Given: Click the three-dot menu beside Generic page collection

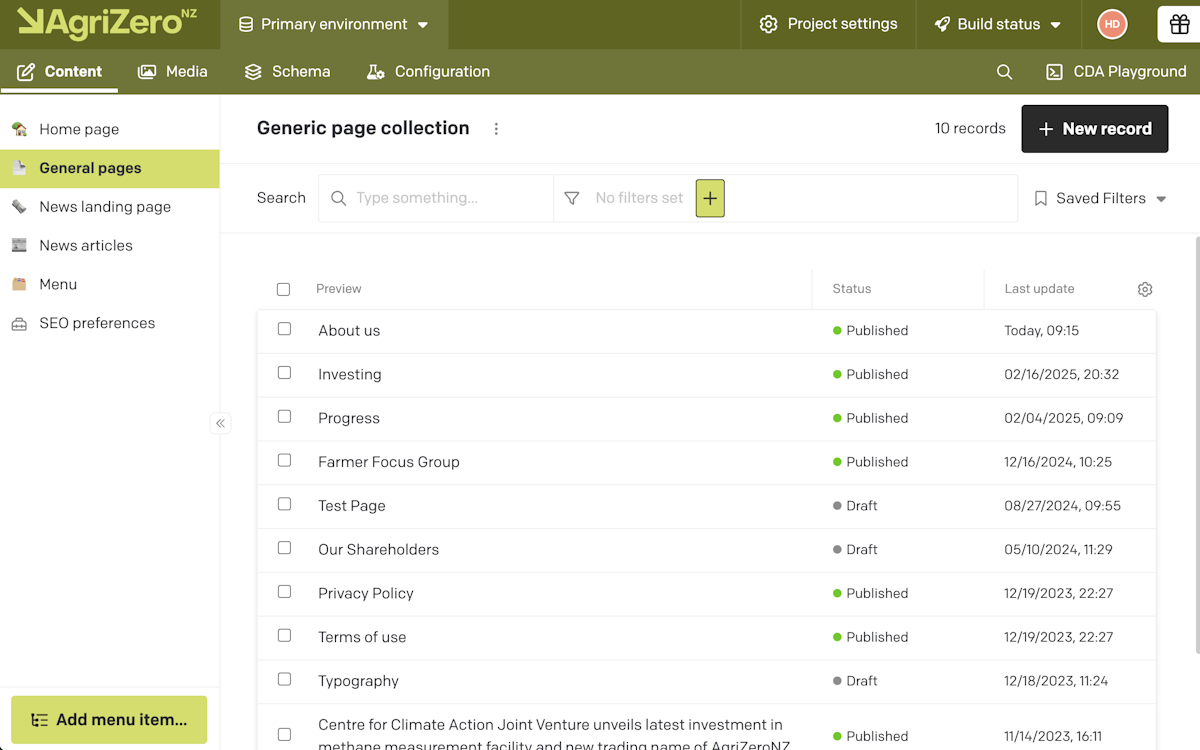Looking at the screenshot, I should point(496,129).
